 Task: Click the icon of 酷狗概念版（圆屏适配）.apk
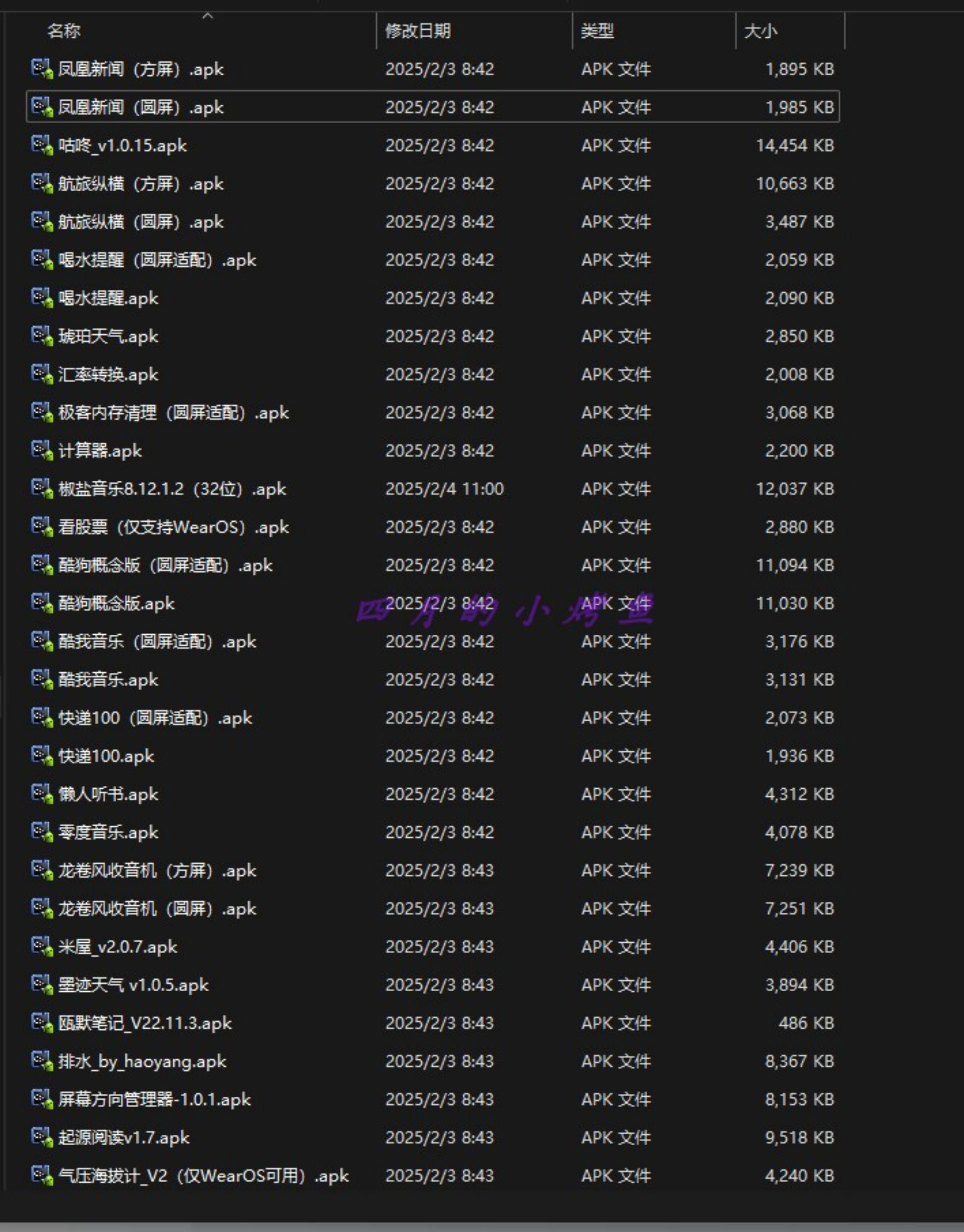(42, 565)
